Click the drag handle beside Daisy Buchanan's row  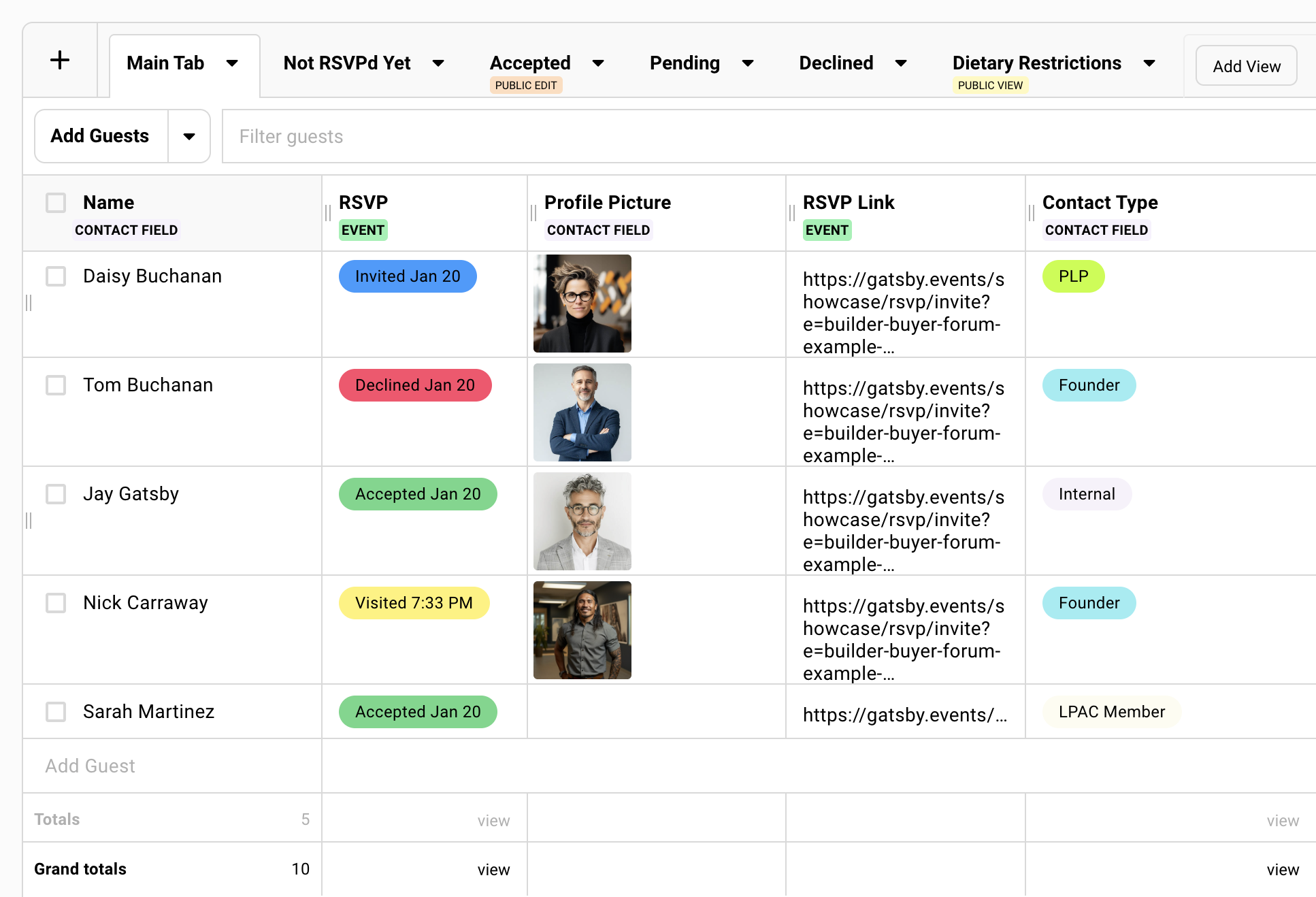(x=29, y=304)
